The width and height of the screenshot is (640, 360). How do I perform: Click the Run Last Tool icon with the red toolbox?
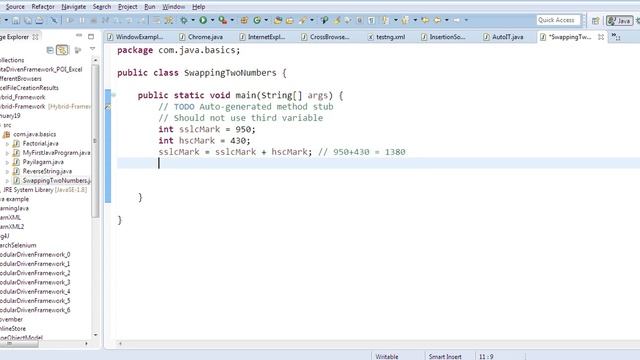click(222, 20)
